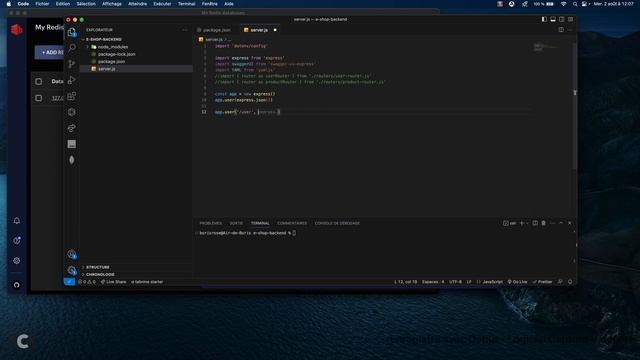
Task: Open the Redis notifications bell icon
Action: (x=17, y=221)
